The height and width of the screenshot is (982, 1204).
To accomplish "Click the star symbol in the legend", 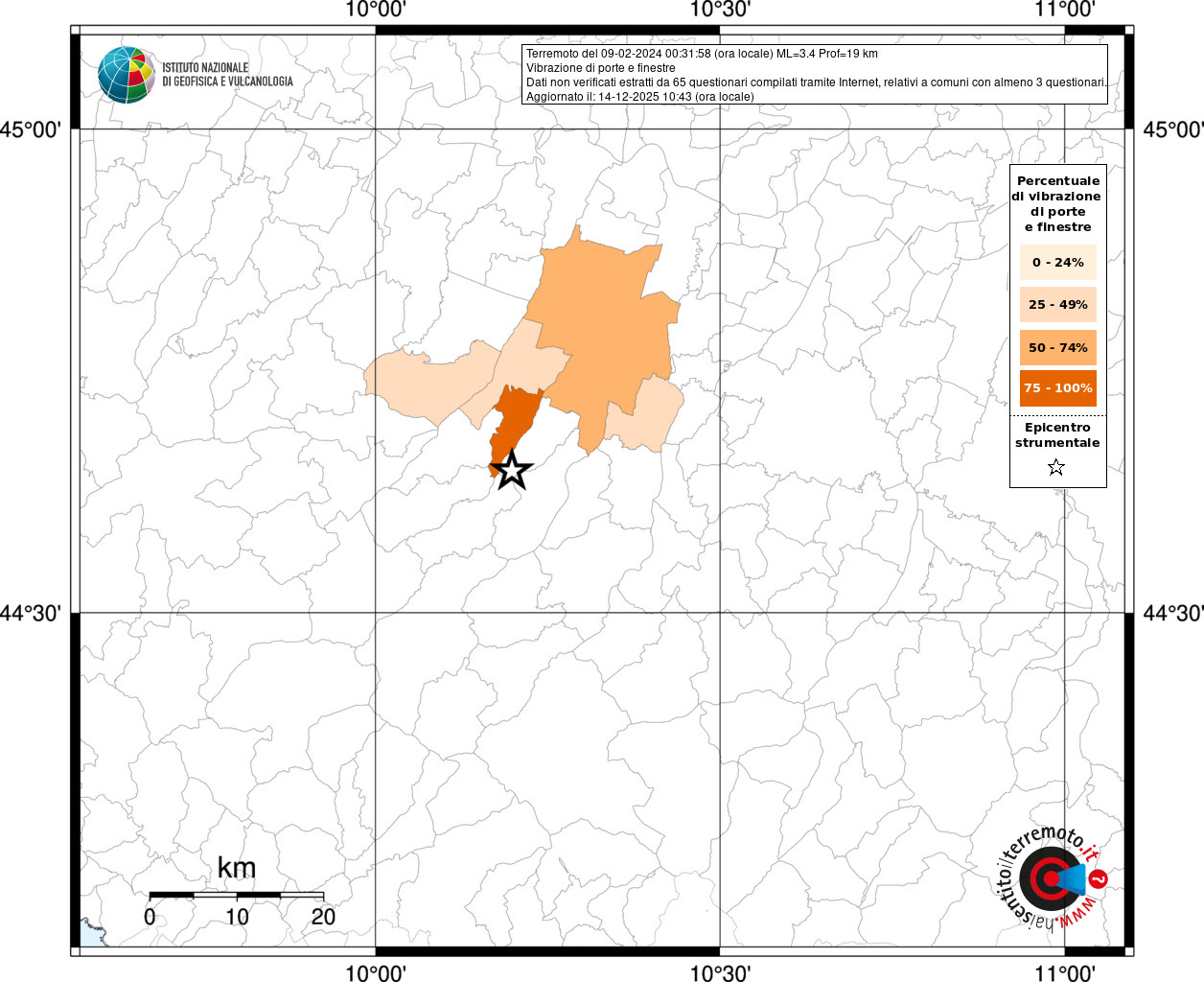I will [1056, 467].
